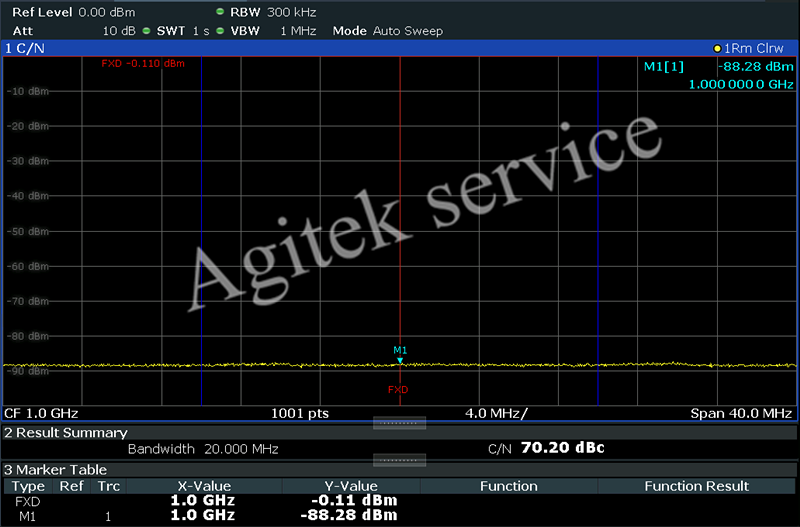Click the Ref column header
The height and width of the screenshot is (527, 800).
[71, 486]
